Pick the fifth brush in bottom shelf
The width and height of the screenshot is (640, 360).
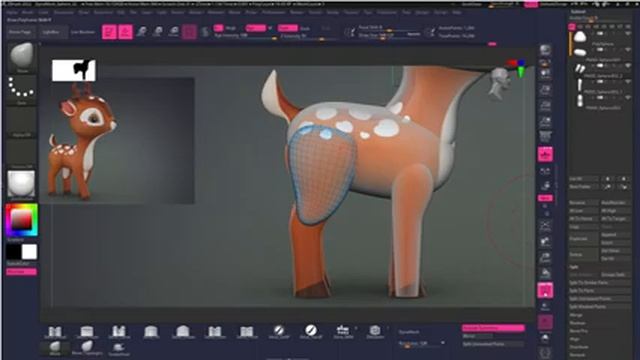click(182, 331)
